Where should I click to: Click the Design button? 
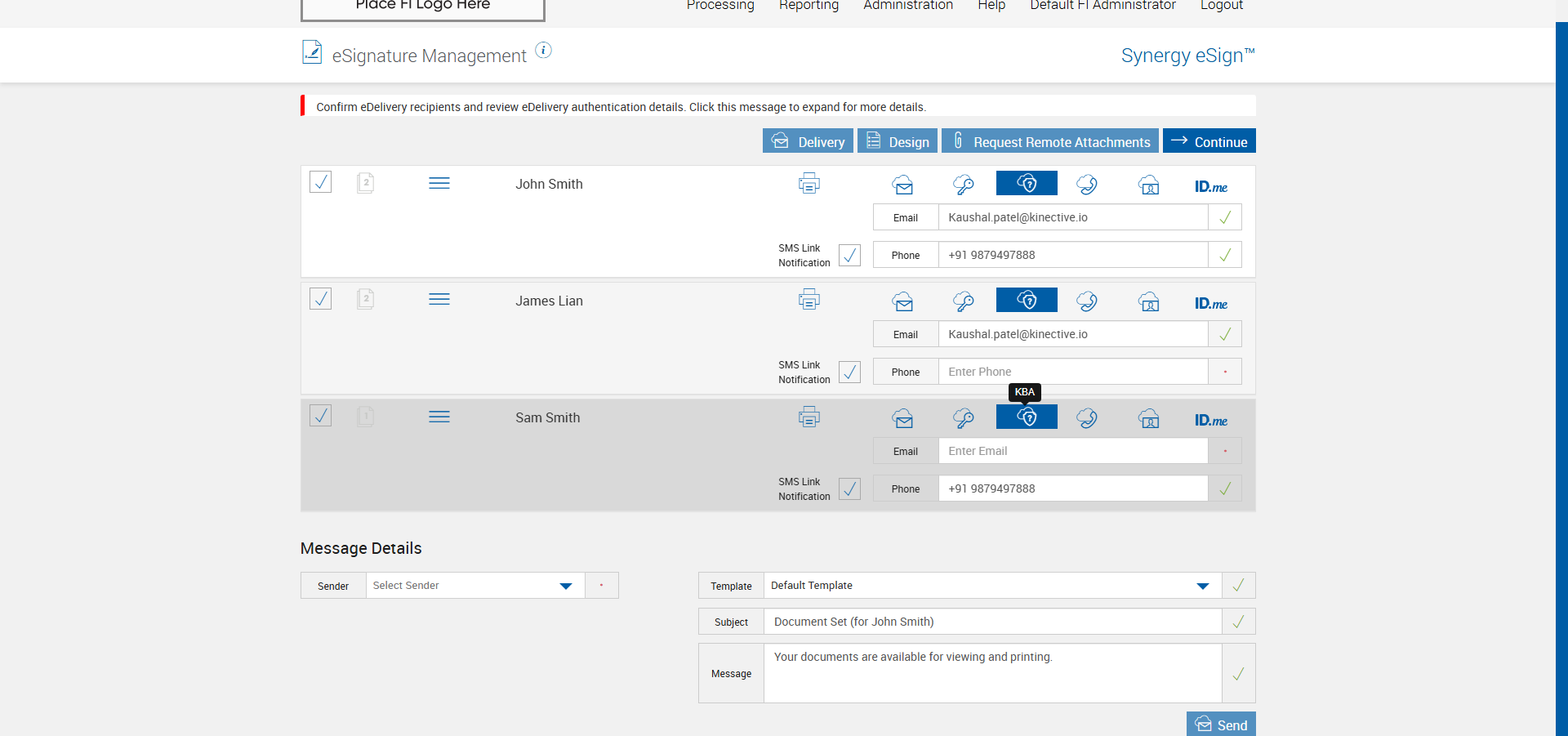[x=898, y=141]
